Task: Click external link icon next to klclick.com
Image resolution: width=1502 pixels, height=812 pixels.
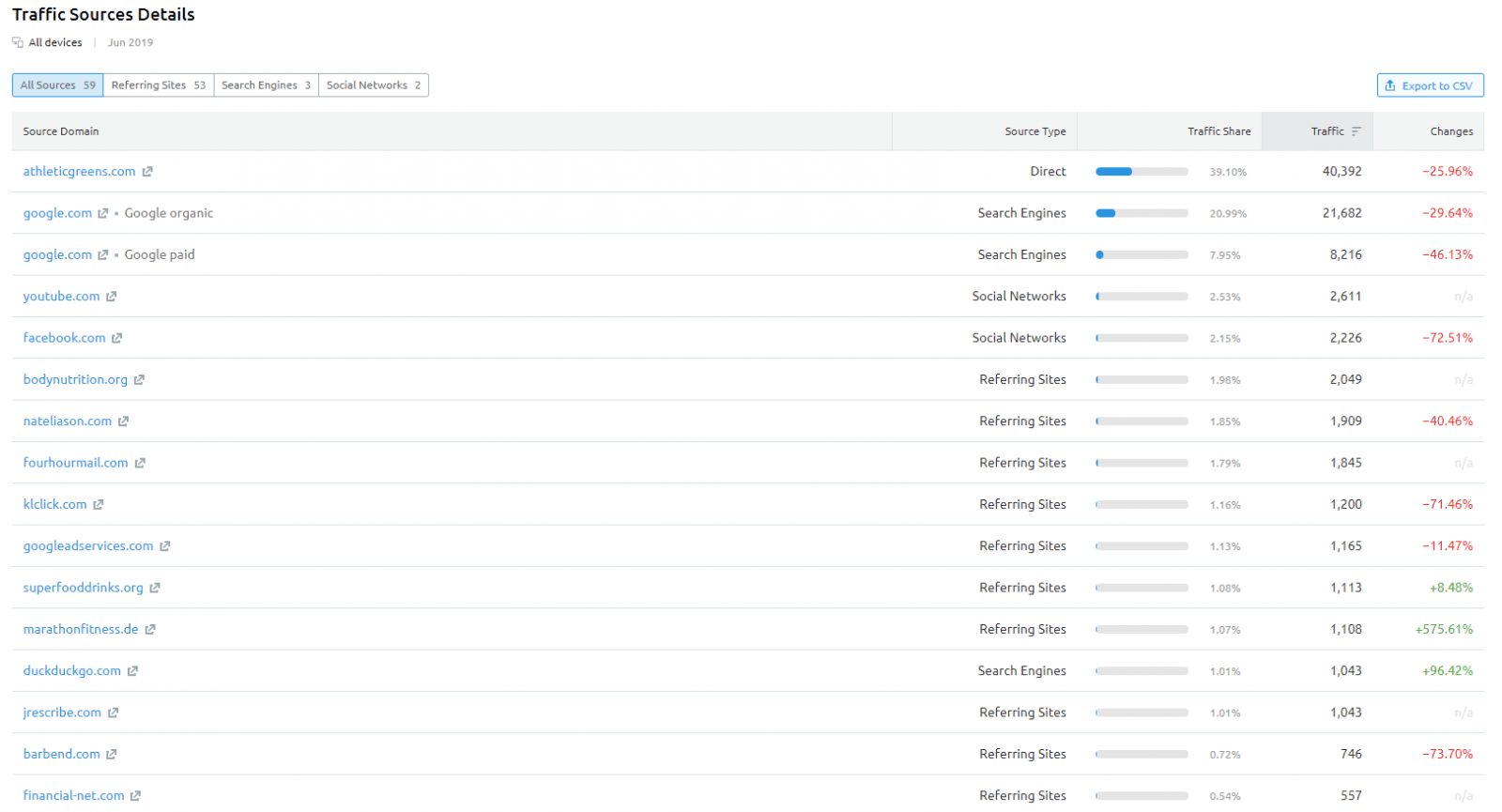Action: [x=98, y=505]
